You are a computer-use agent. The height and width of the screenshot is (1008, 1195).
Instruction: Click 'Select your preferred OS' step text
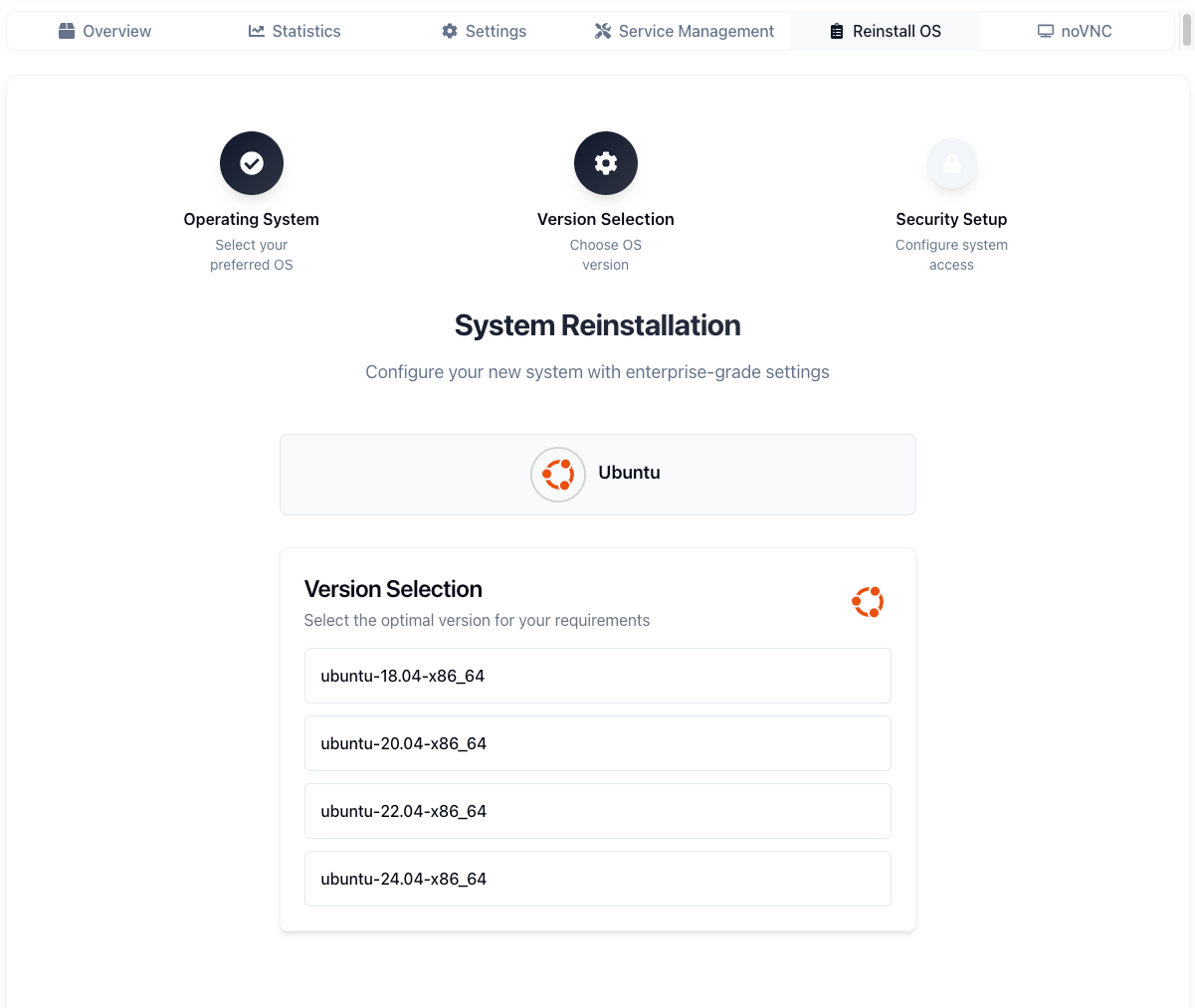coord(252,255)
